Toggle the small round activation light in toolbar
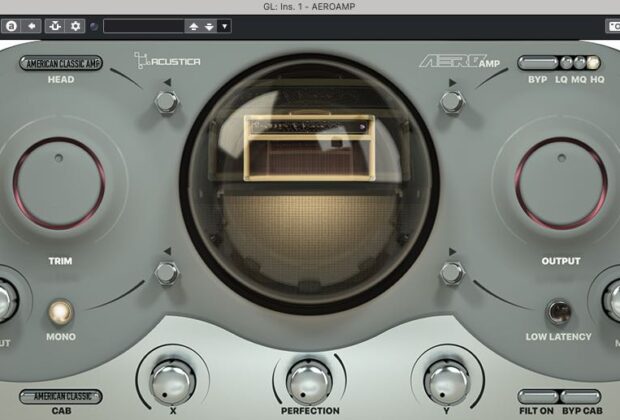The width and height of the screenshot is (620, 420). point(94,26)
